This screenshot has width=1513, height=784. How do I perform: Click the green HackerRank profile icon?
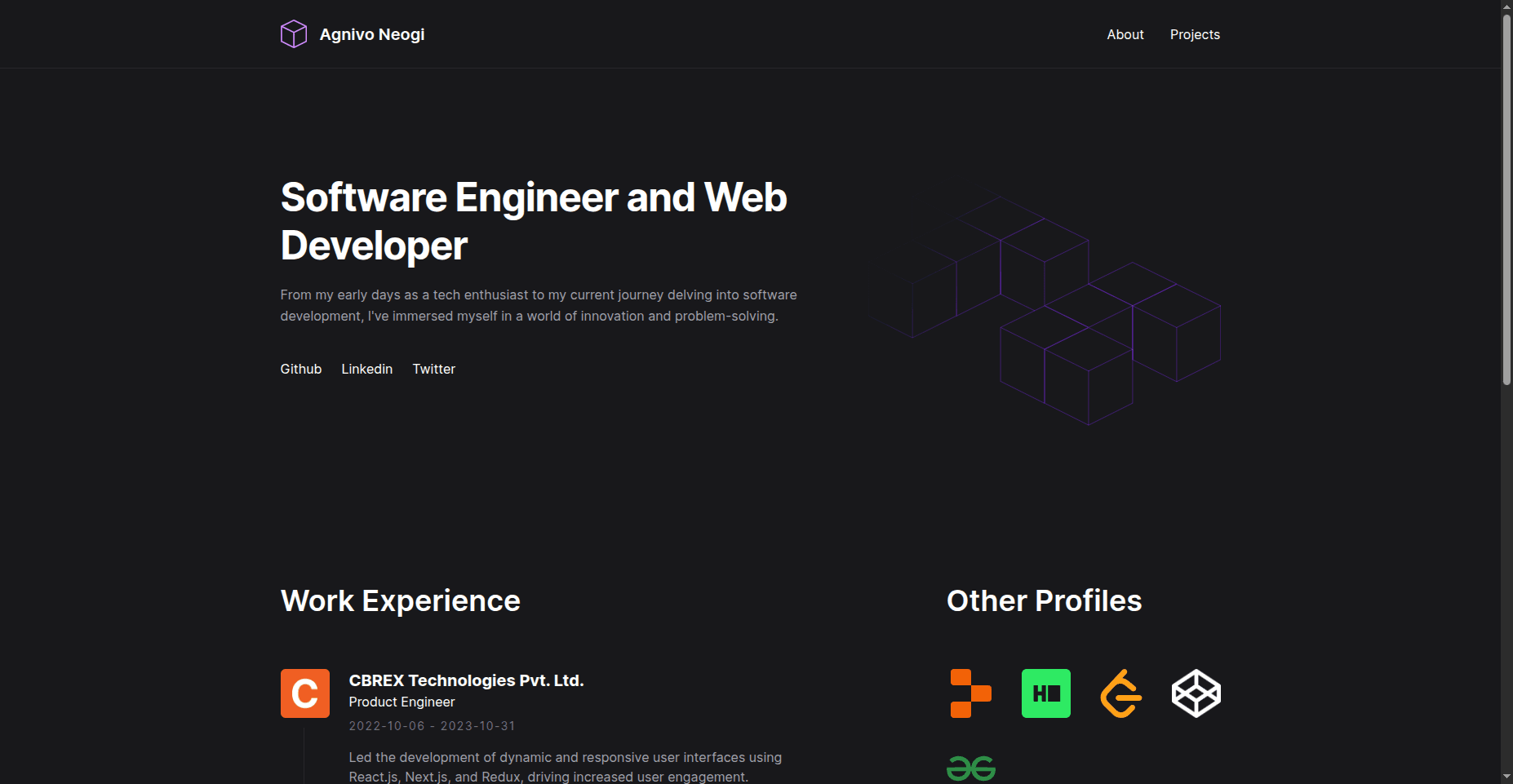pos(1045,693)
